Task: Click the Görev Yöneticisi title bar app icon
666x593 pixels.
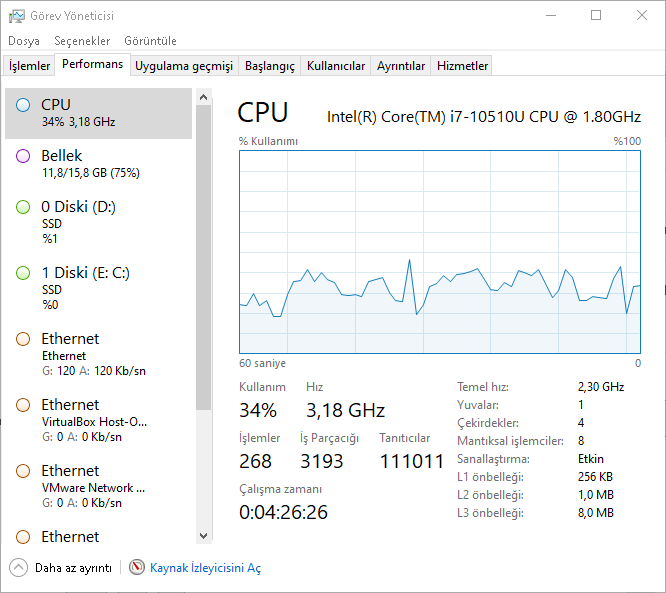Action: click(17, 16)
